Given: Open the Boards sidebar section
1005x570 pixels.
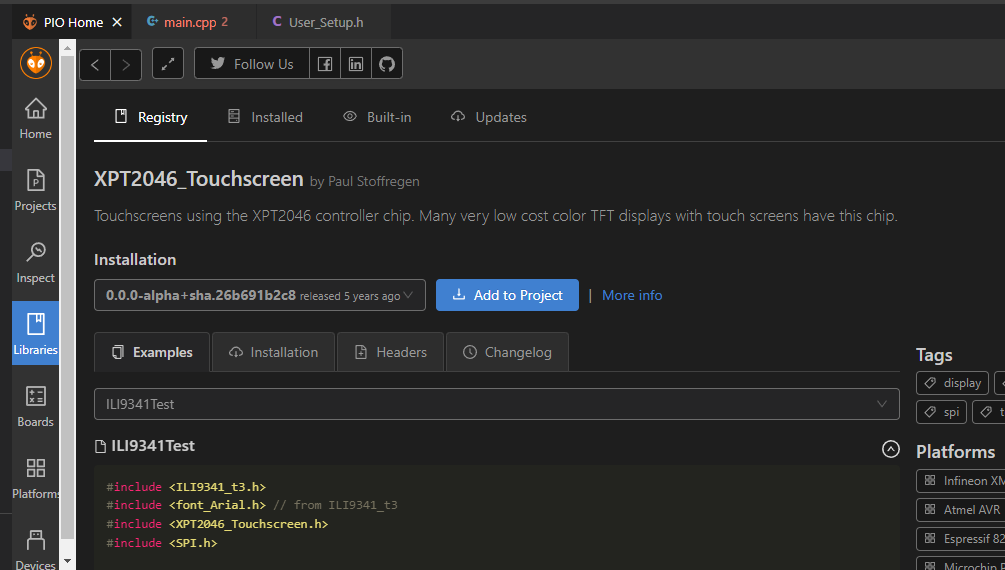Looking at the screenshot, I should click(x=35, y=407).
